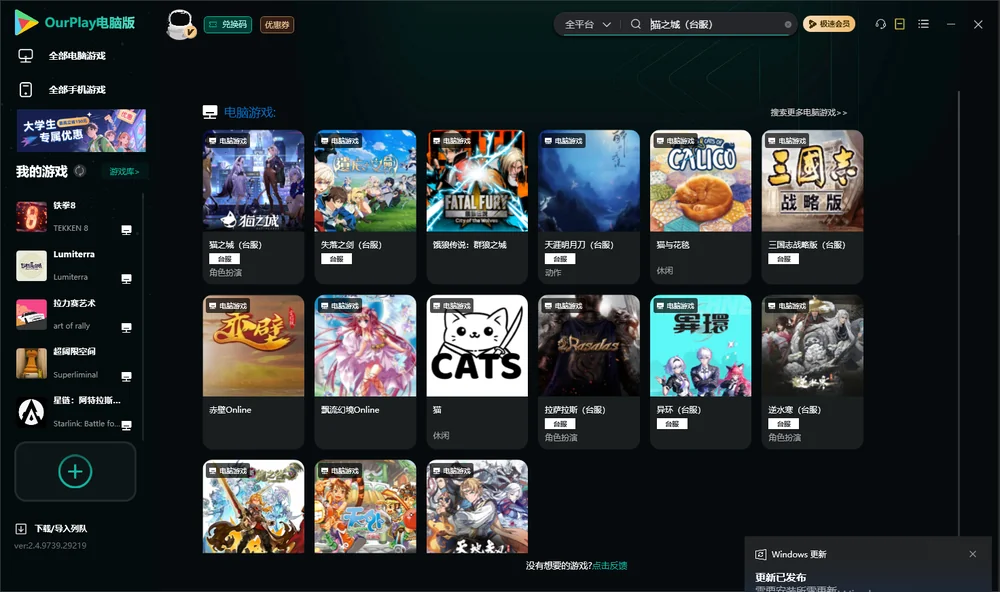Viewport: 1000px width, 592px height.
Task: Click the 电脑游戏 section header icon
Action: 210,112
